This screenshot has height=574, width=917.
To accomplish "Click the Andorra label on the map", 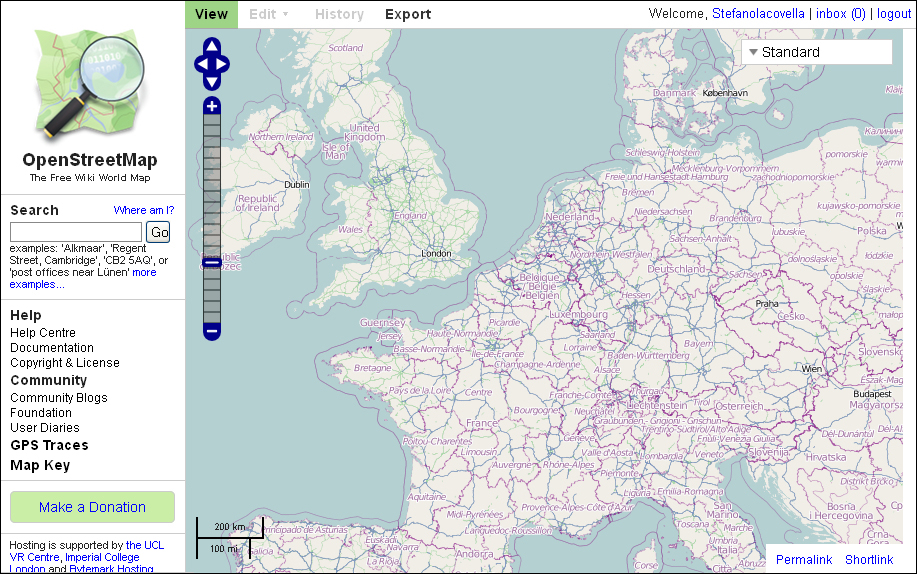I will [474, 554].
